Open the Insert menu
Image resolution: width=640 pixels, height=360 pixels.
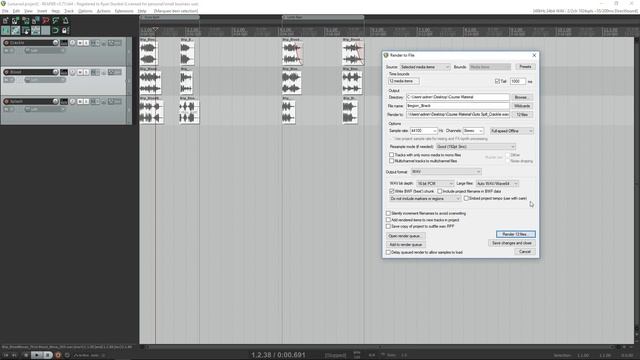click(x=42, y=11)
